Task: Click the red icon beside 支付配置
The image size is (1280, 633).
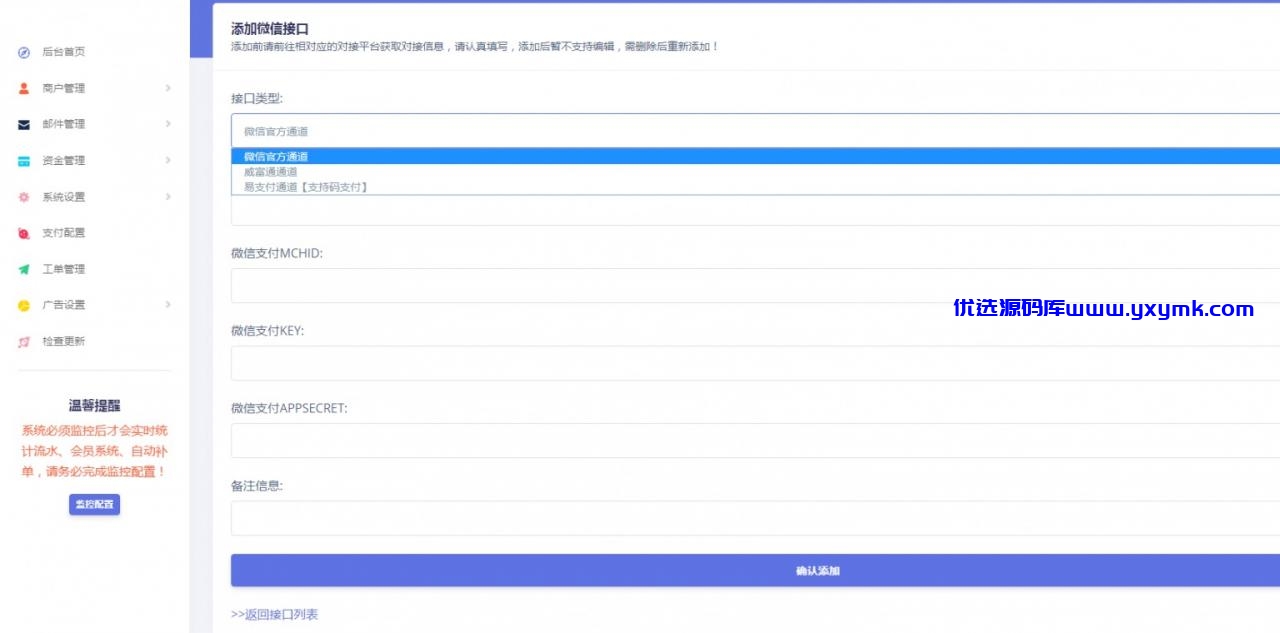Action: (x=24, y=233)
